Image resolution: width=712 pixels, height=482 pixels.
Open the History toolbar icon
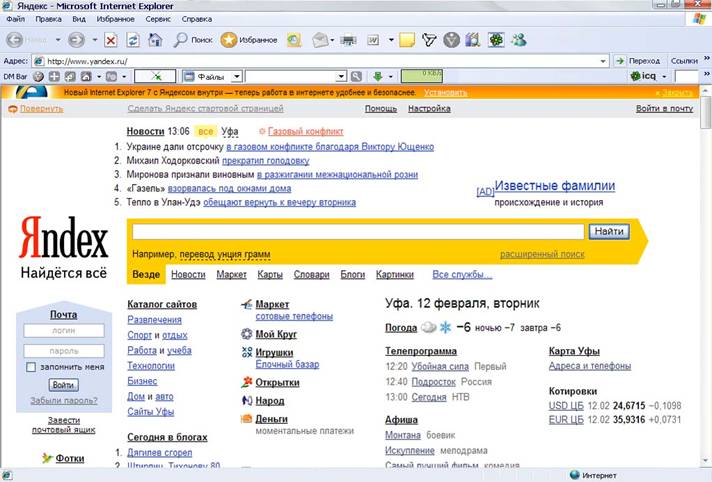click(294, 40)
